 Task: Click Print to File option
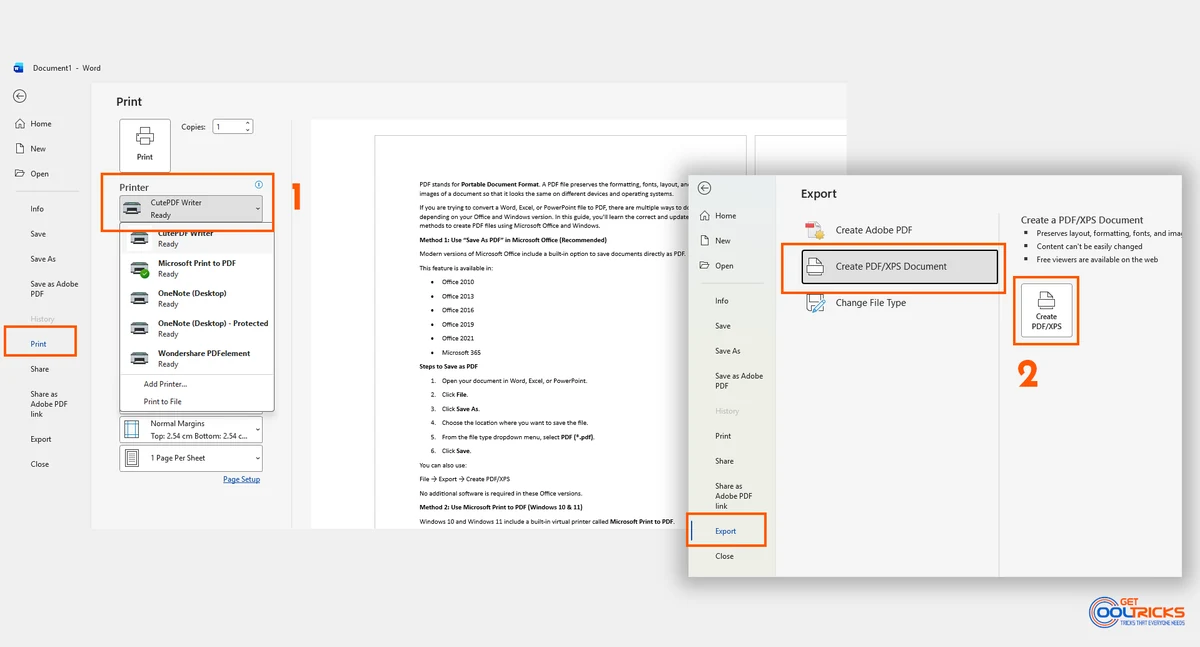(x=163, y=401)
